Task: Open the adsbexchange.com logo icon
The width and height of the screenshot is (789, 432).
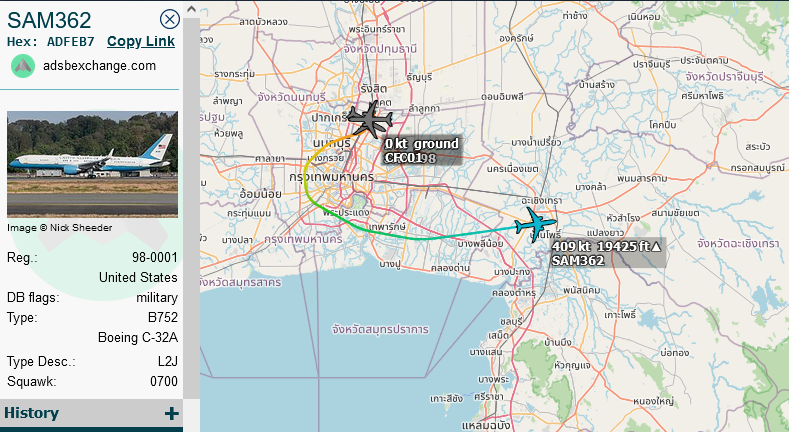Action: tap(23, 66)
